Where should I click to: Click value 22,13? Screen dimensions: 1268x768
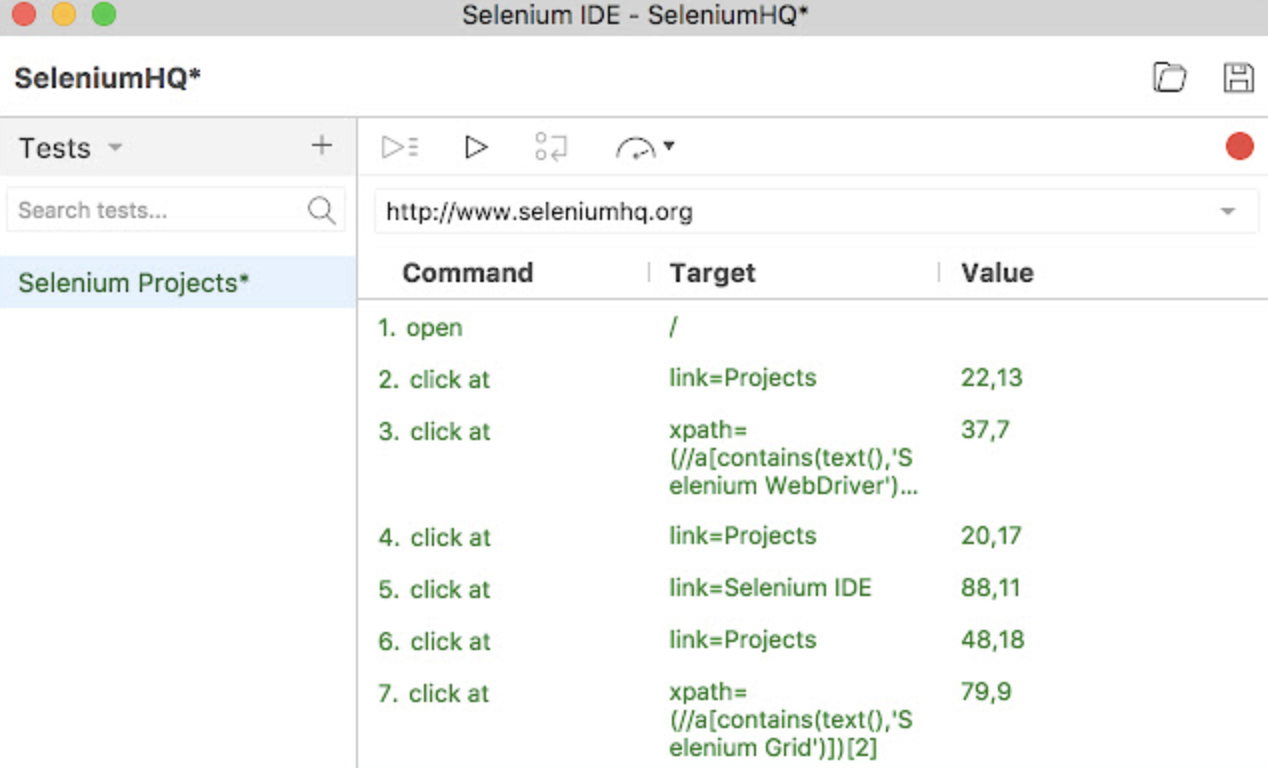click(x=992, y=378)
